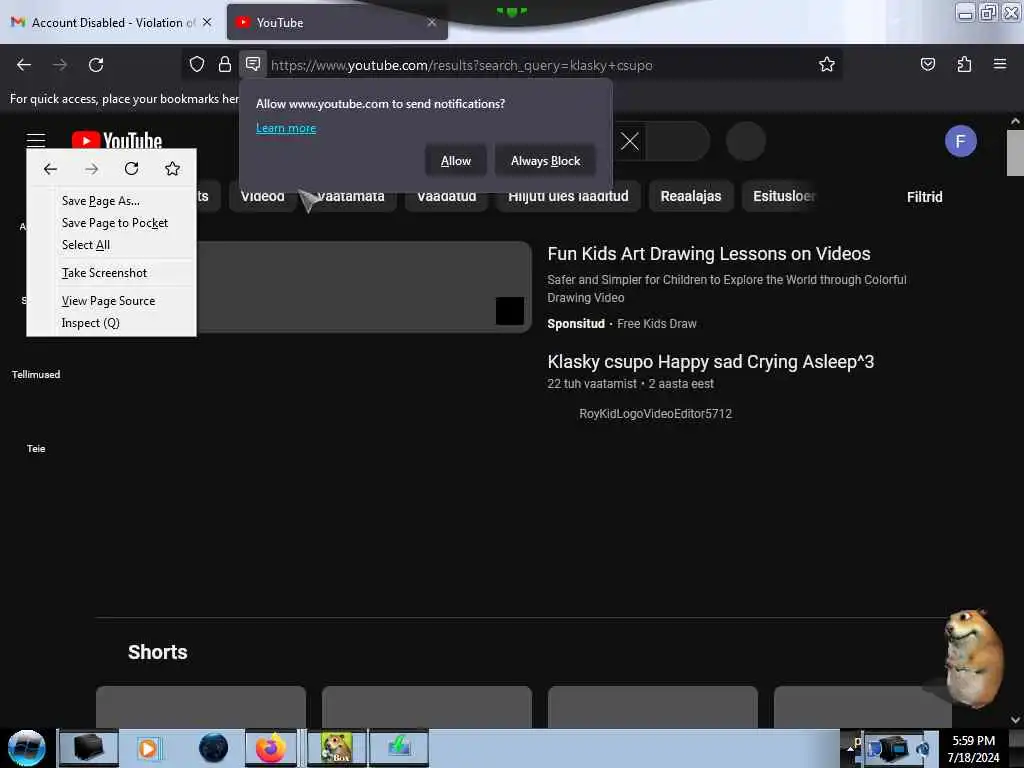Open the Learn more link
The image size is (1024, 768).
(x=286, y=128)
